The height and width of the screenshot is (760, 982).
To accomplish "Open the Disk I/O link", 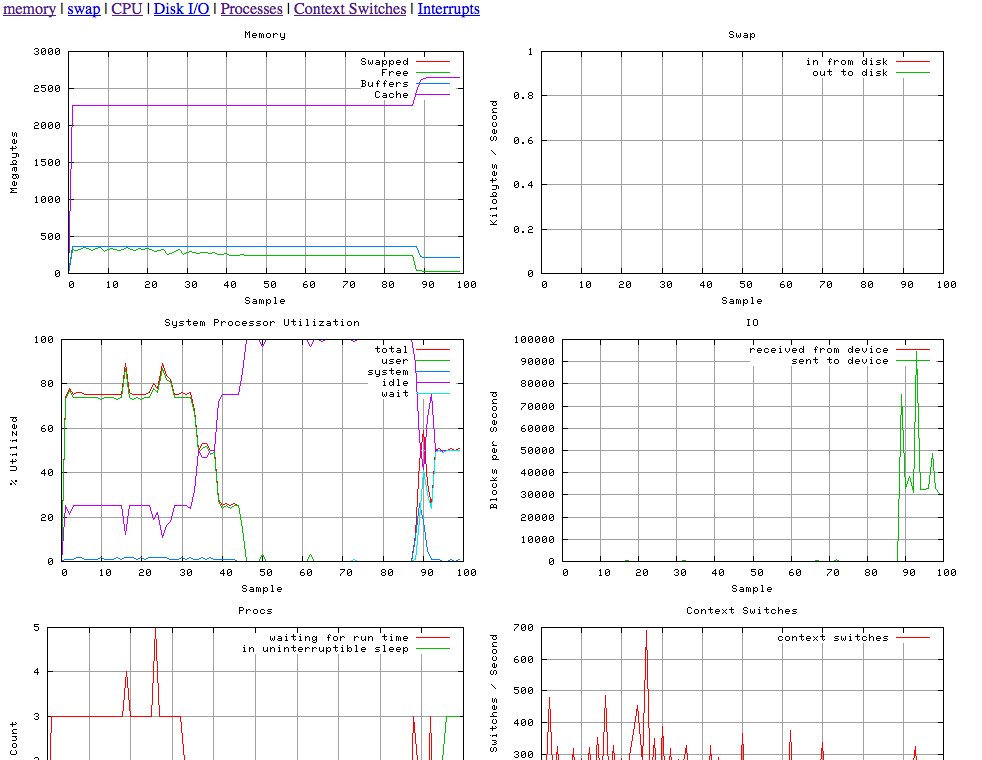I will pos(182,9).
